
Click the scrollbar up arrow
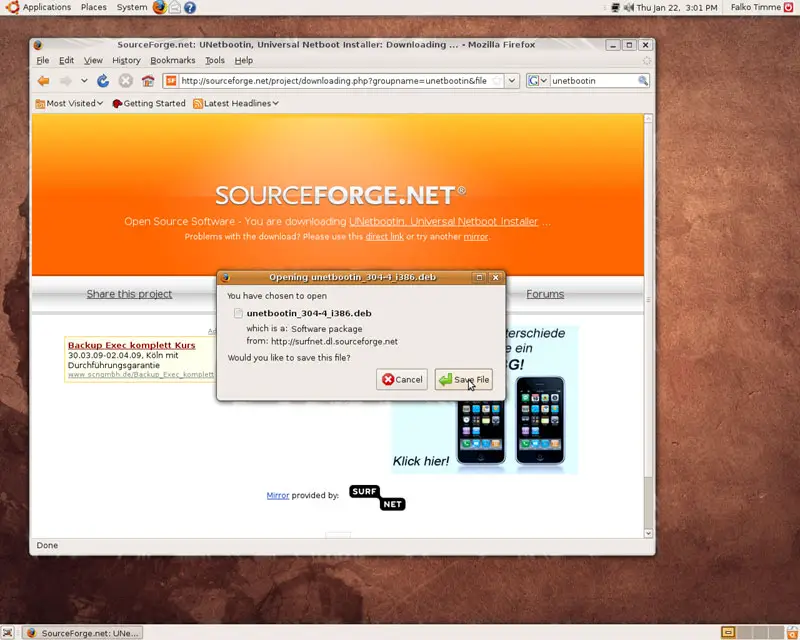pyautogui.click(x=648, y=118)
